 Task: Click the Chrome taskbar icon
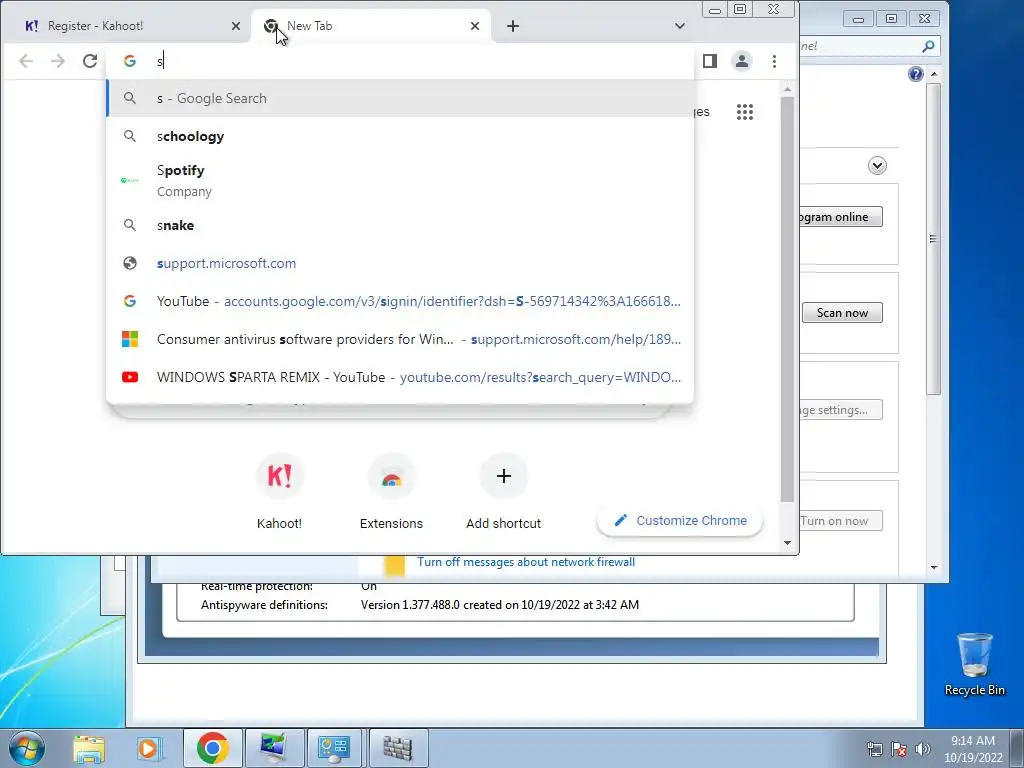click(212, 748)
